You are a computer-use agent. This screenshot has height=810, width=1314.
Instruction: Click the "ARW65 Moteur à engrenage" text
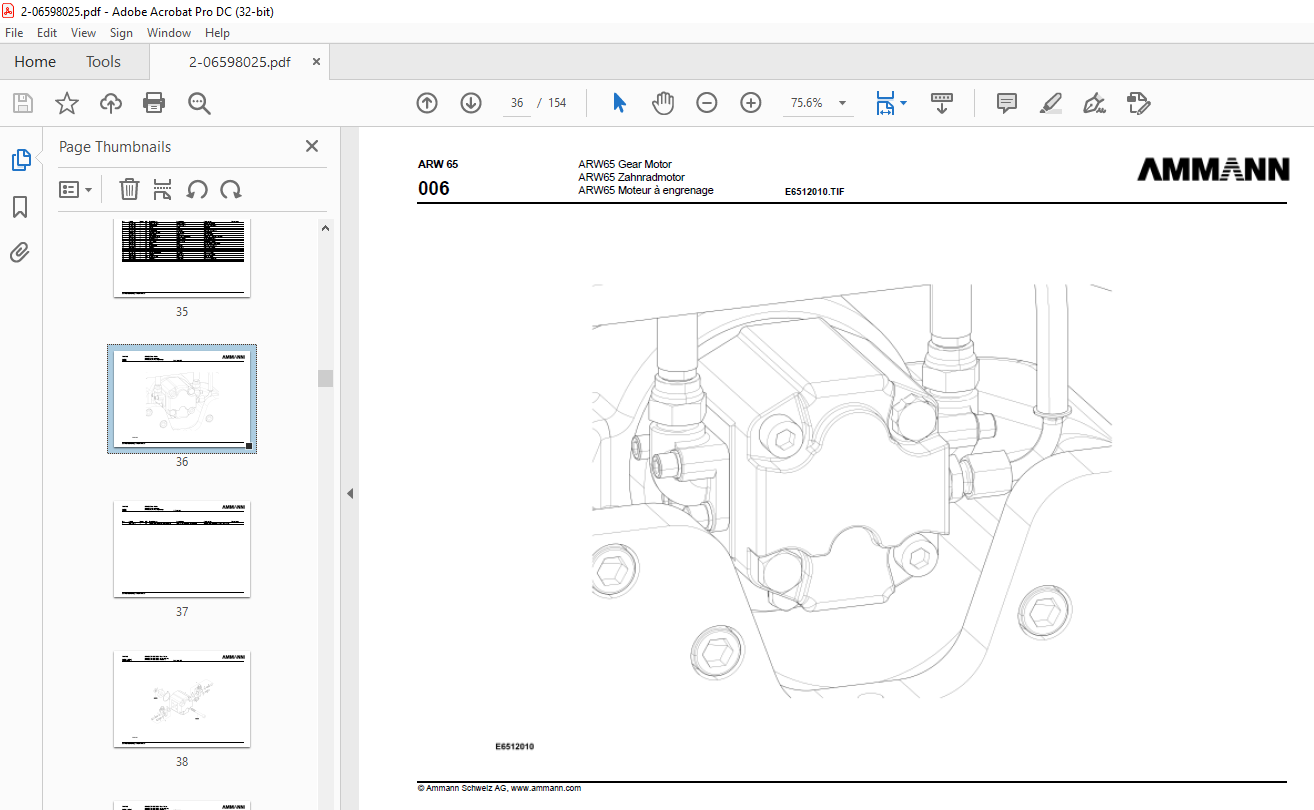646,190
